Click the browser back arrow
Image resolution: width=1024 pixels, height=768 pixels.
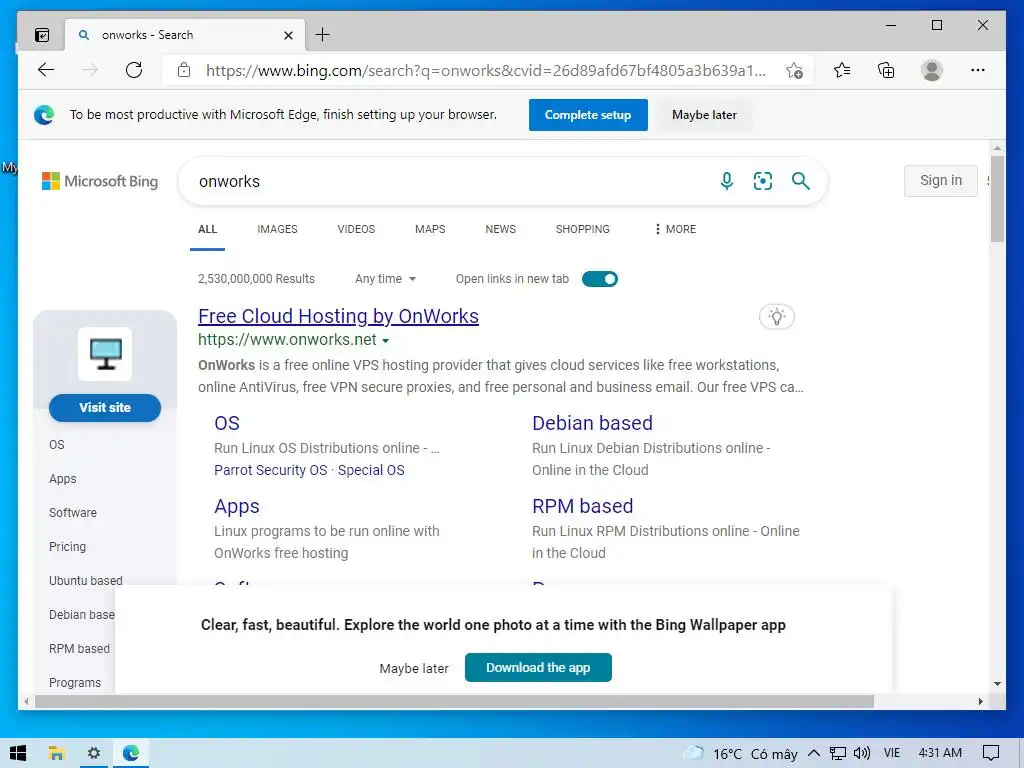coord(46,70)
